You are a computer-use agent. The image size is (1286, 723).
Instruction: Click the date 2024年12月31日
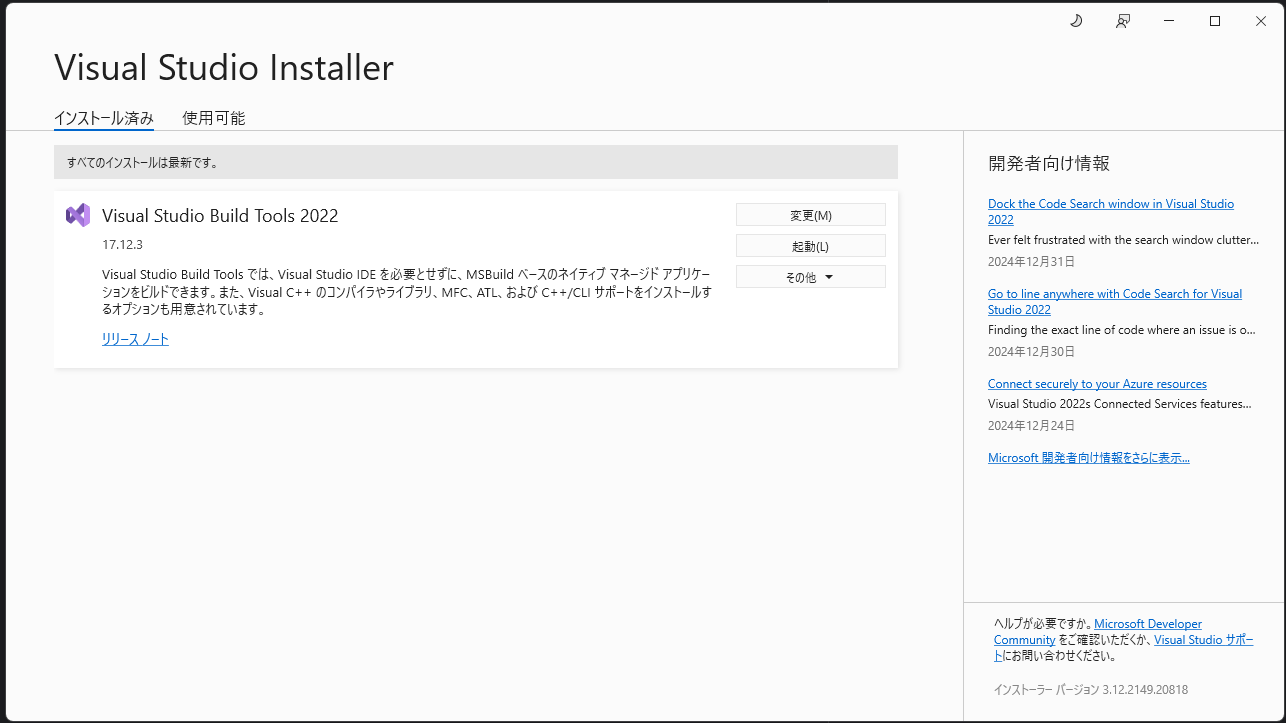tap(1031, 262)
